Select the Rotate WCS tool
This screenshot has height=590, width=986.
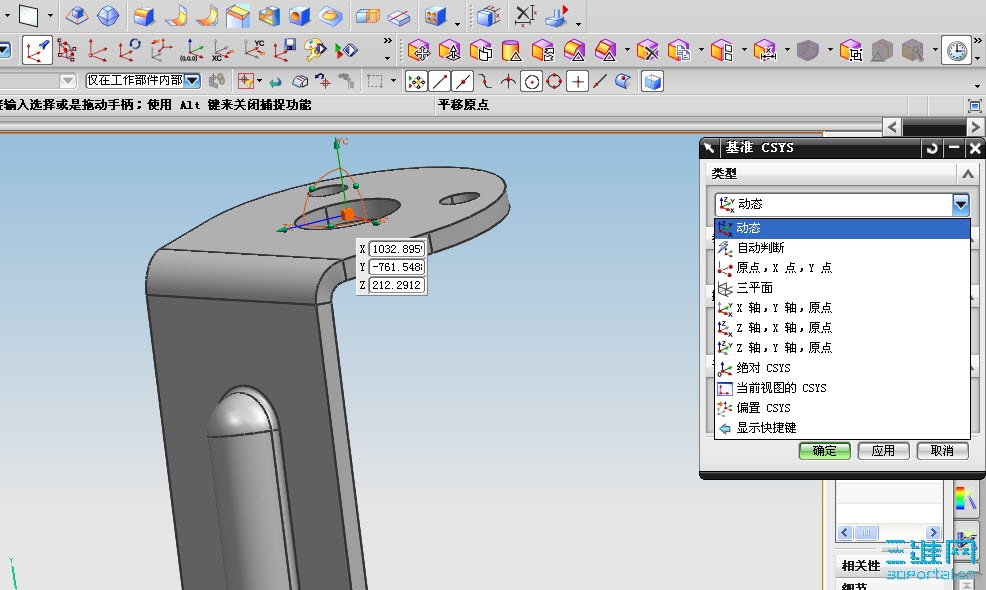point(129,48)
